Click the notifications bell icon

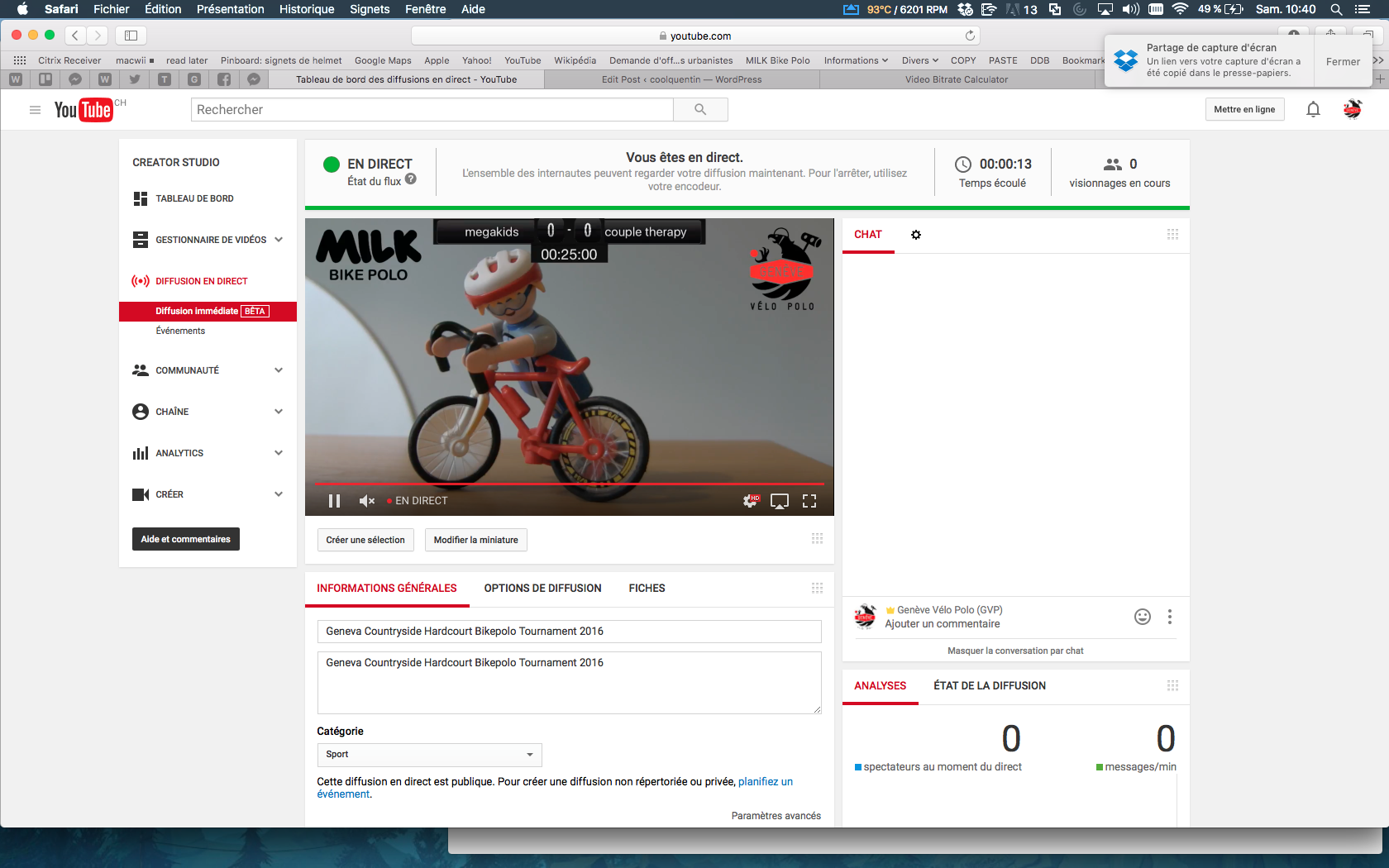[x=1313, y=110]
